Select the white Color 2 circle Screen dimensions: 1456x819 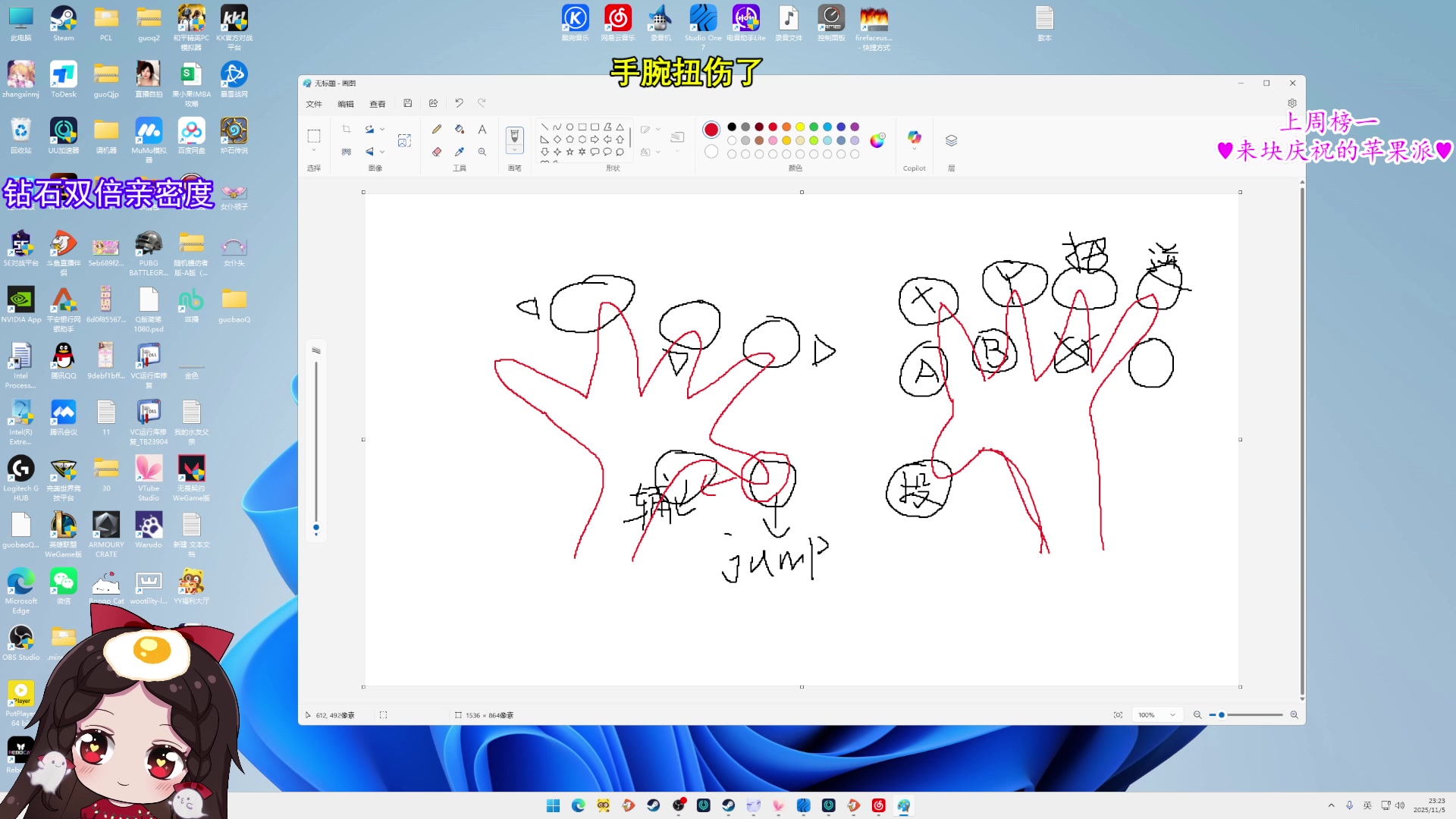711,152
